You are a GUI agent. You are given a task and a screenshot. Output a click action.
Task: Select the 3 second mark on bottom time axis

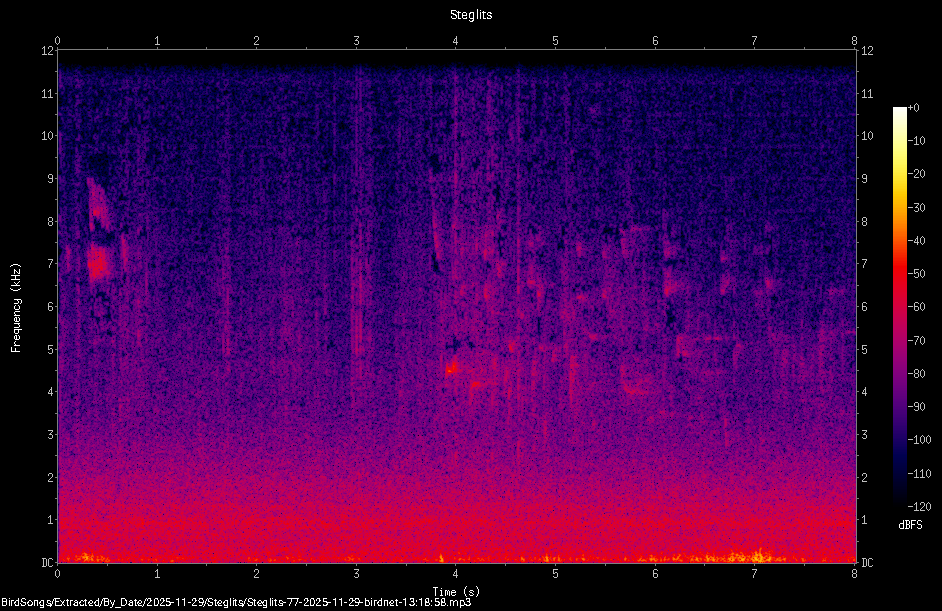356,573
